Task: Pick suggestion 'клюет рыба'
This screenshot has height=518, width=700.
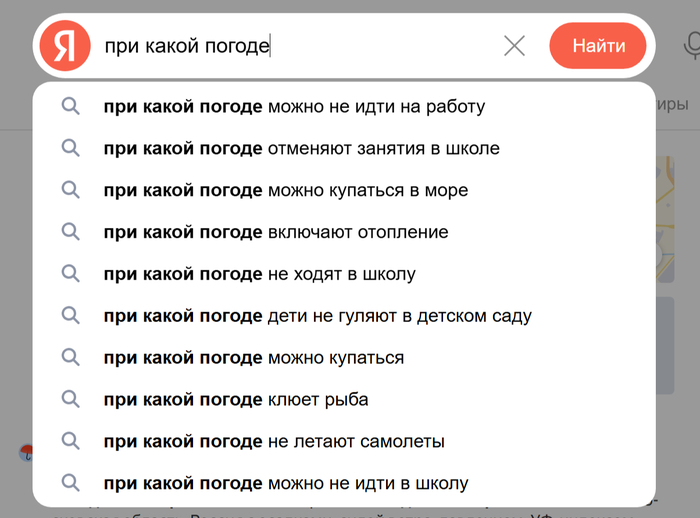Action: coord(236,400)
